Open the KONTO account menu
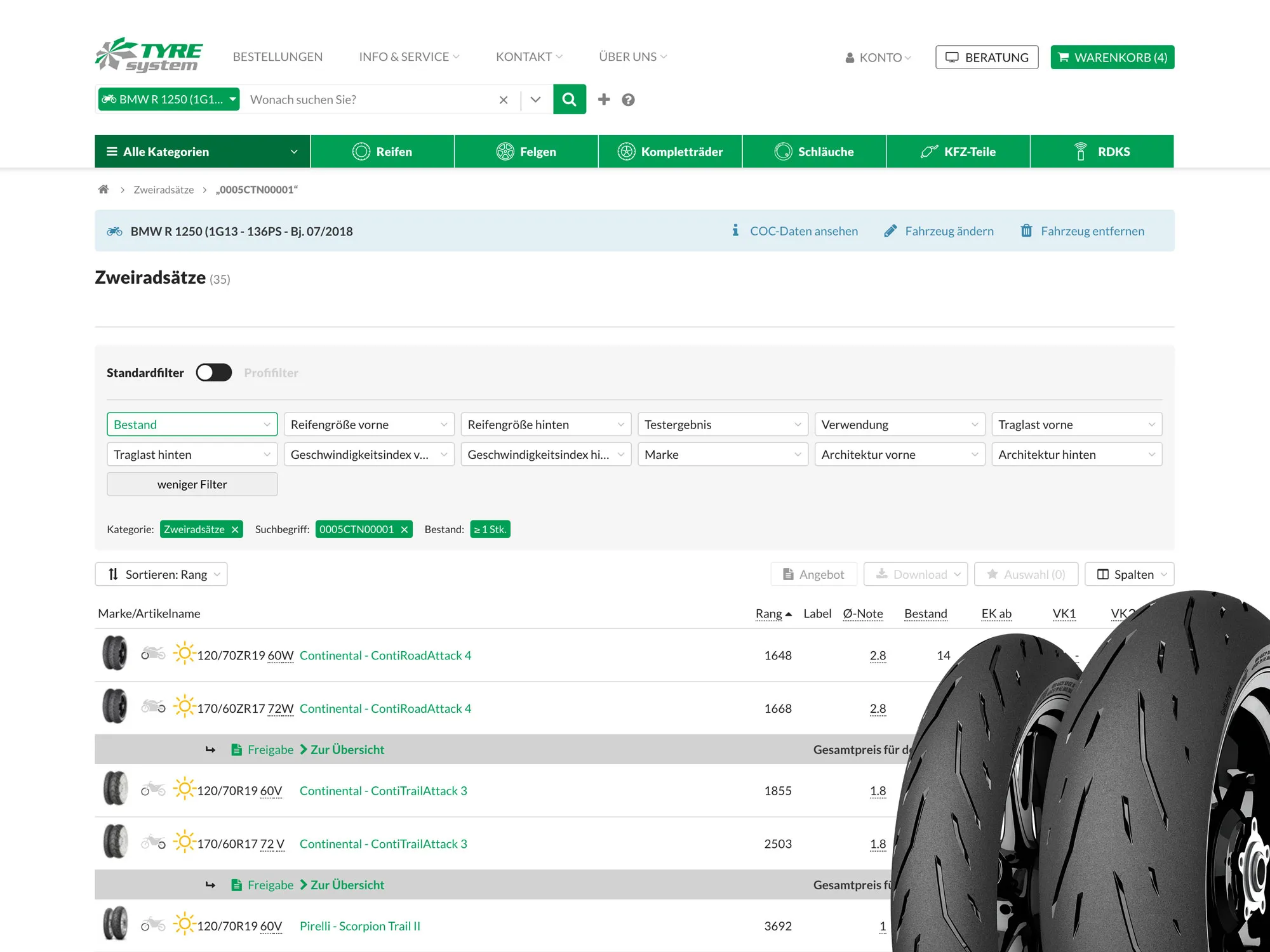 click(x=878, y=58)
